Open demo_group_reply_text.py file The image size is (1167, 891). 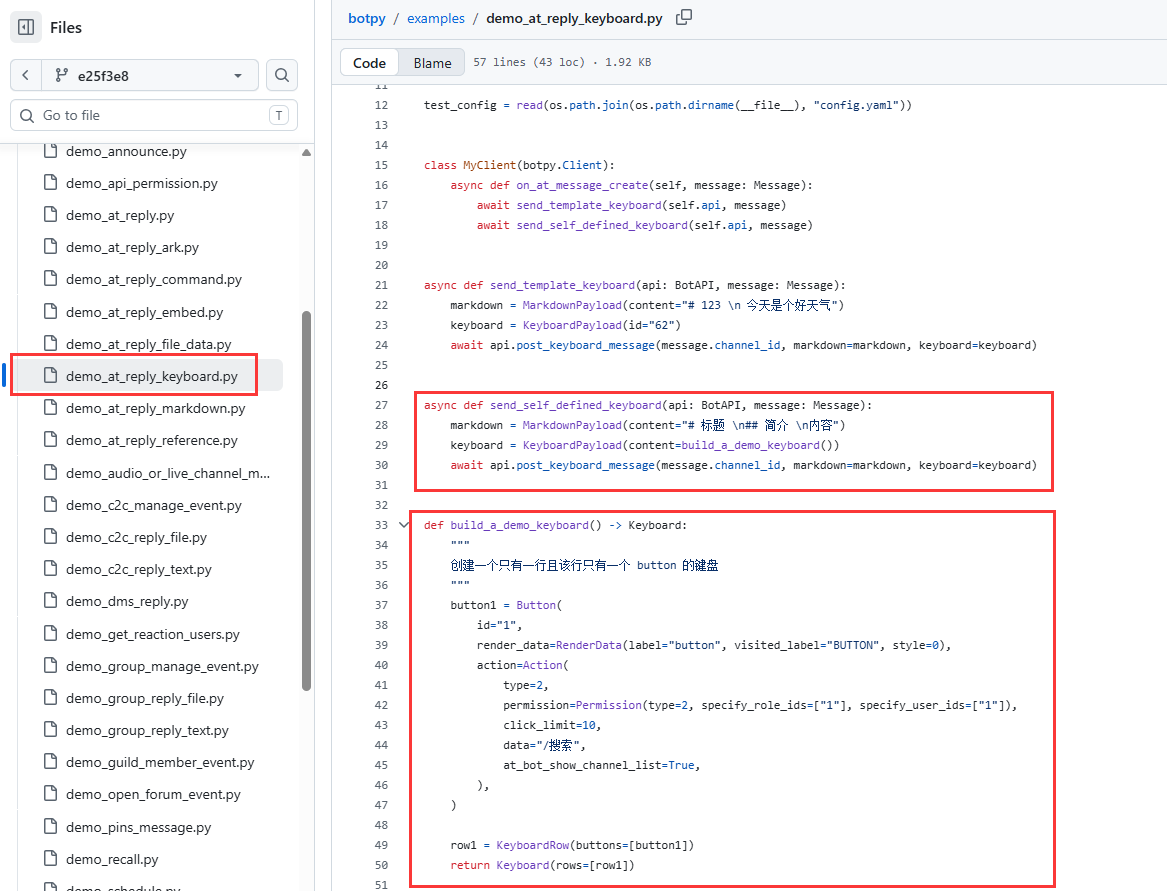click(147, 729)
